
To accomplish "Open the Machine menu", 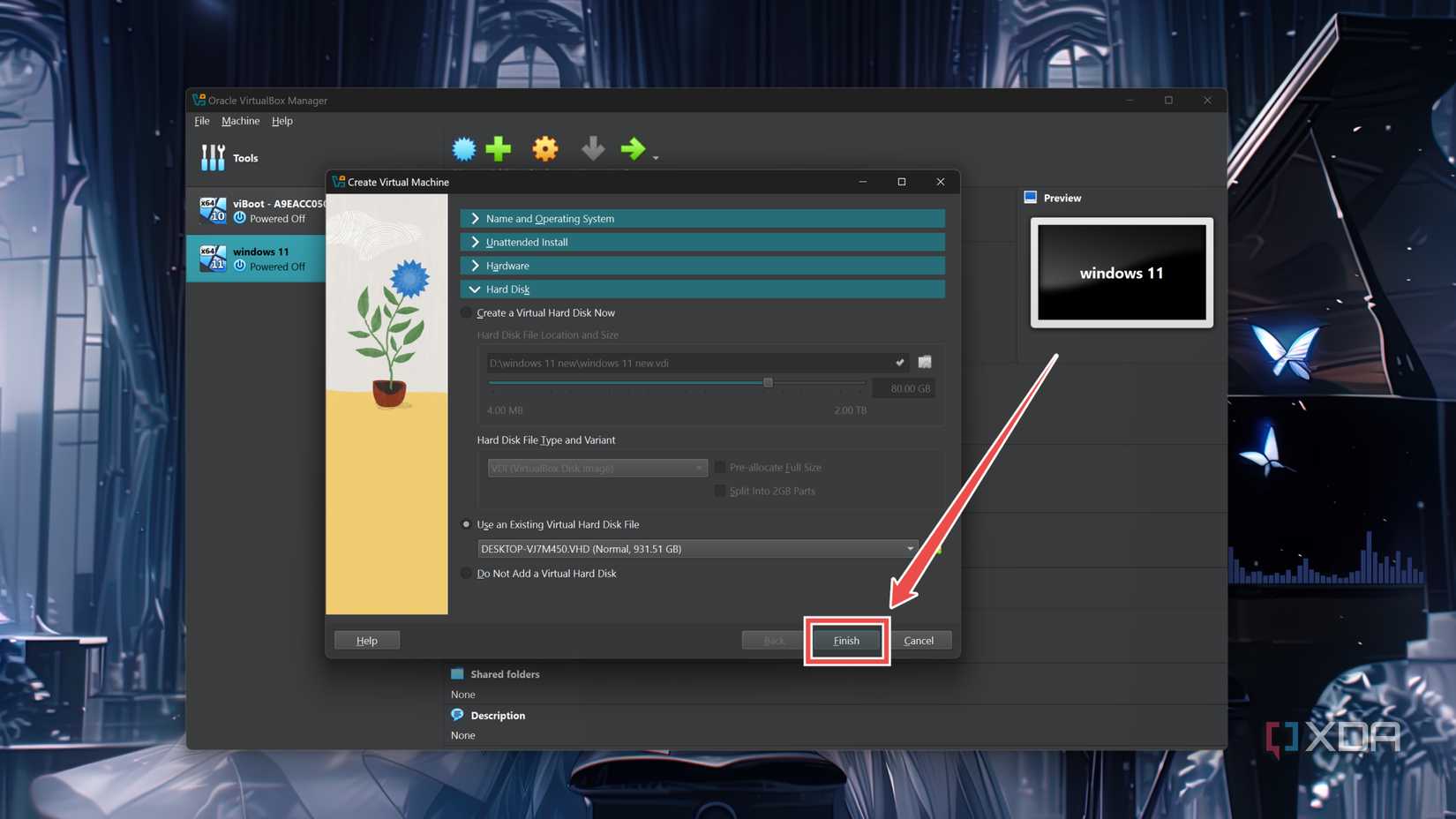I will pos(240,121).
